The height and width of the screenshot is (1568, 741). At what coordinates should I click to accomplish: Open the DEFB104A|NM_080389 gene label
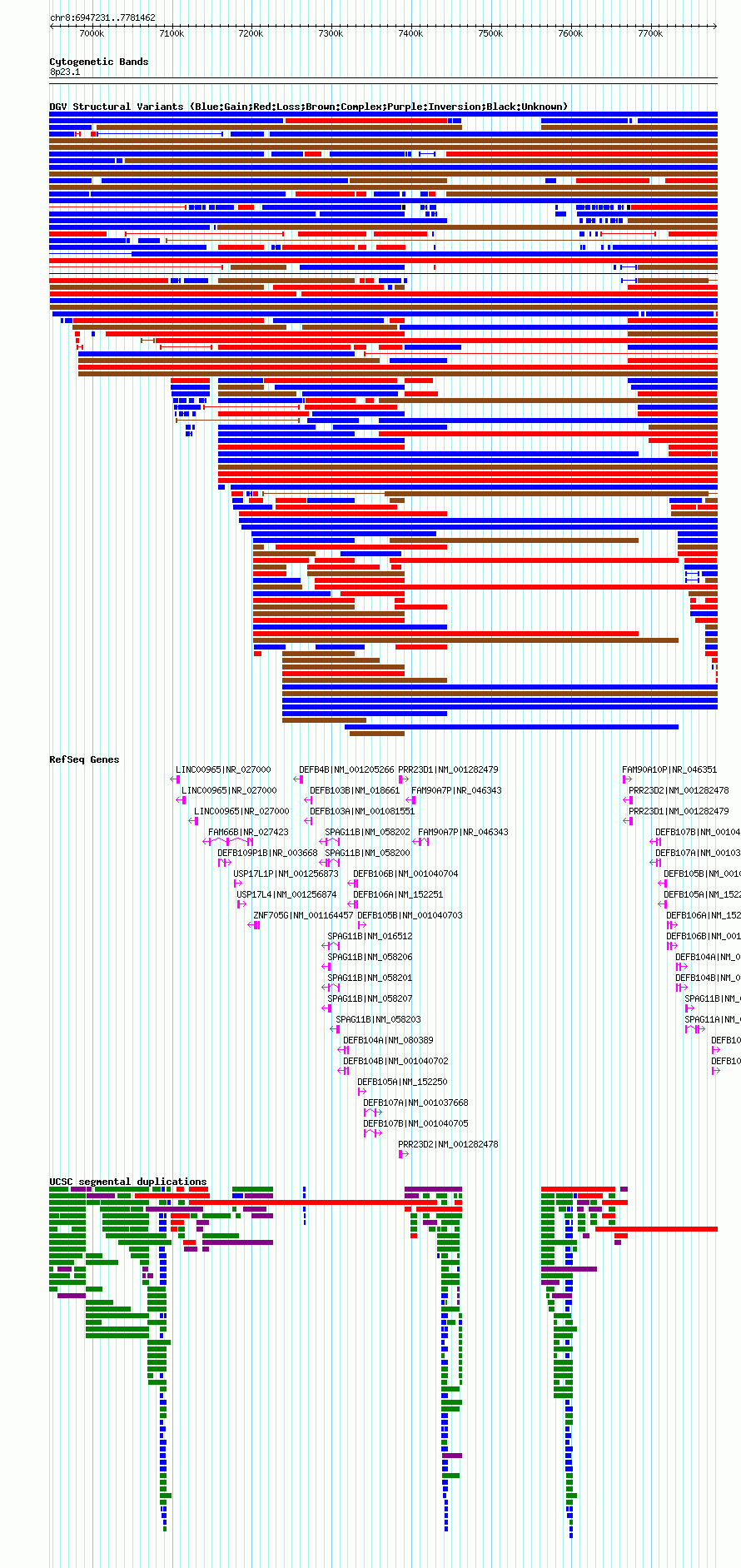click(388, 1040)
